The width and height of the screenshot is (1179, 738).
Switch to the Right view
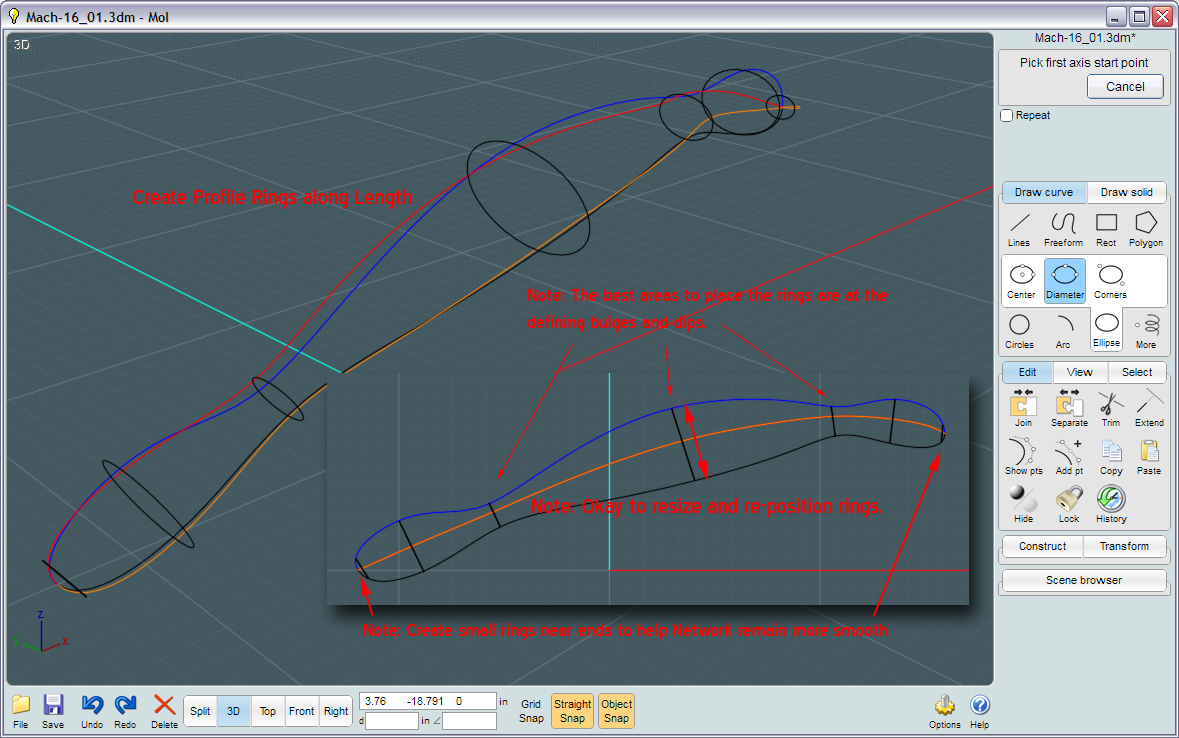click(x=335, y=711)
